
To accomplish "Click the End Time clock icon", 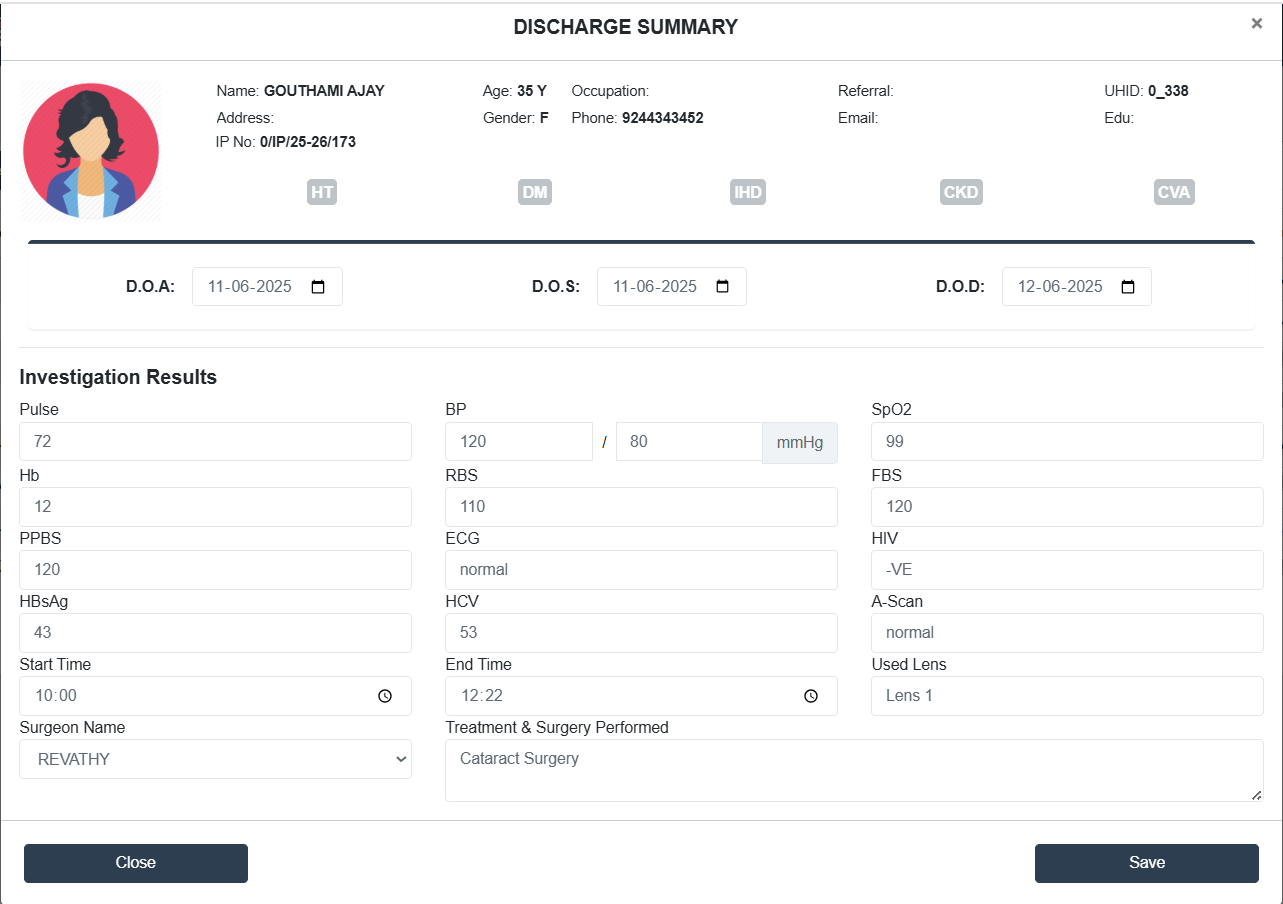I will [811, 696].
